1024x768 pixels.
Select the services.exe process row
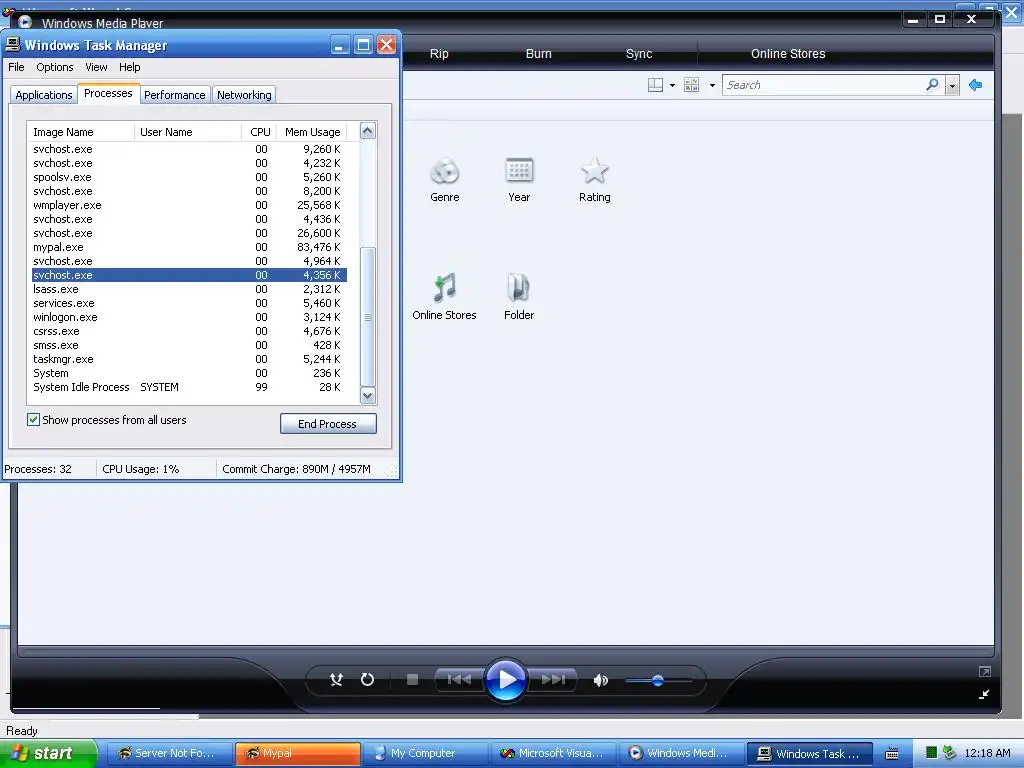(188, 303)
